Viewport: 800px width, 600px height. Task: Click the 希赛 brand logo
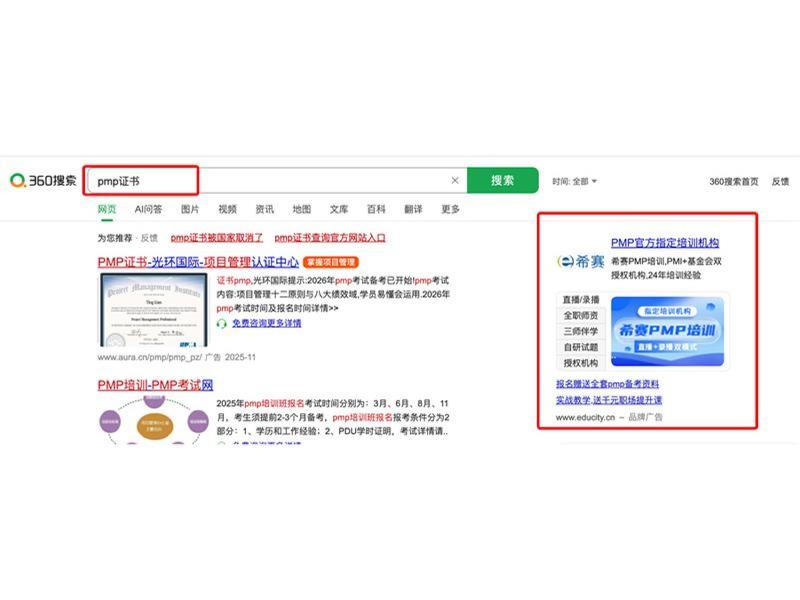click(581, 262)
